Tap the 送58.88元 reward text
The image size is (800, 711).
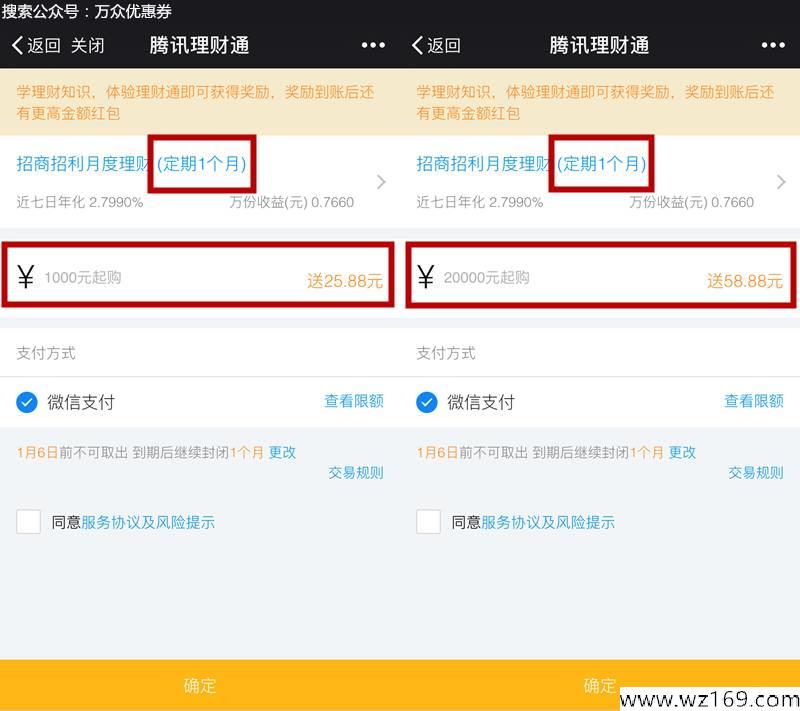point(745,281)
